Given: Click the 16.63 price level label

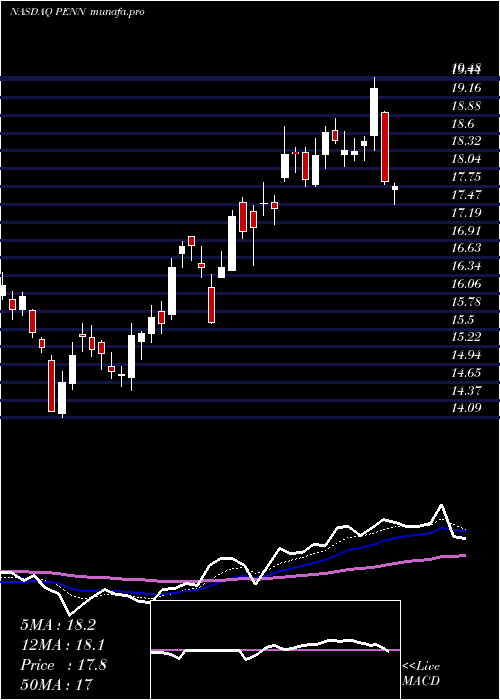Looking at the screenshot, I should pyautogui.click(x=466, y=248).
